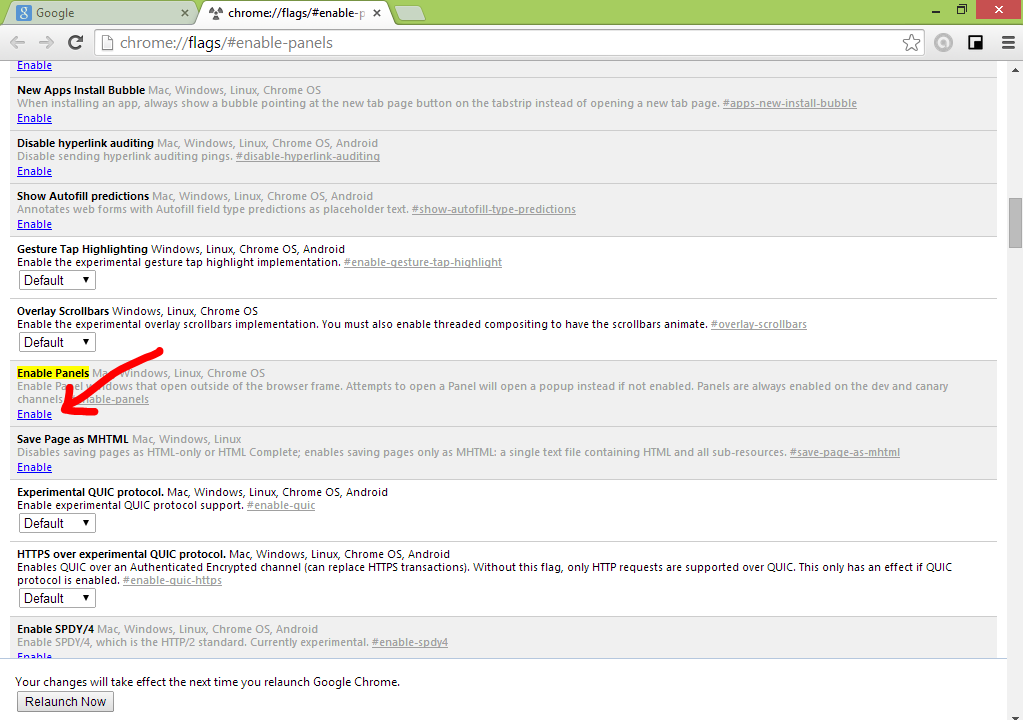Close the chrome://flags tab
This screenshot has width=1023, height=720.
[x=377, y=13]
